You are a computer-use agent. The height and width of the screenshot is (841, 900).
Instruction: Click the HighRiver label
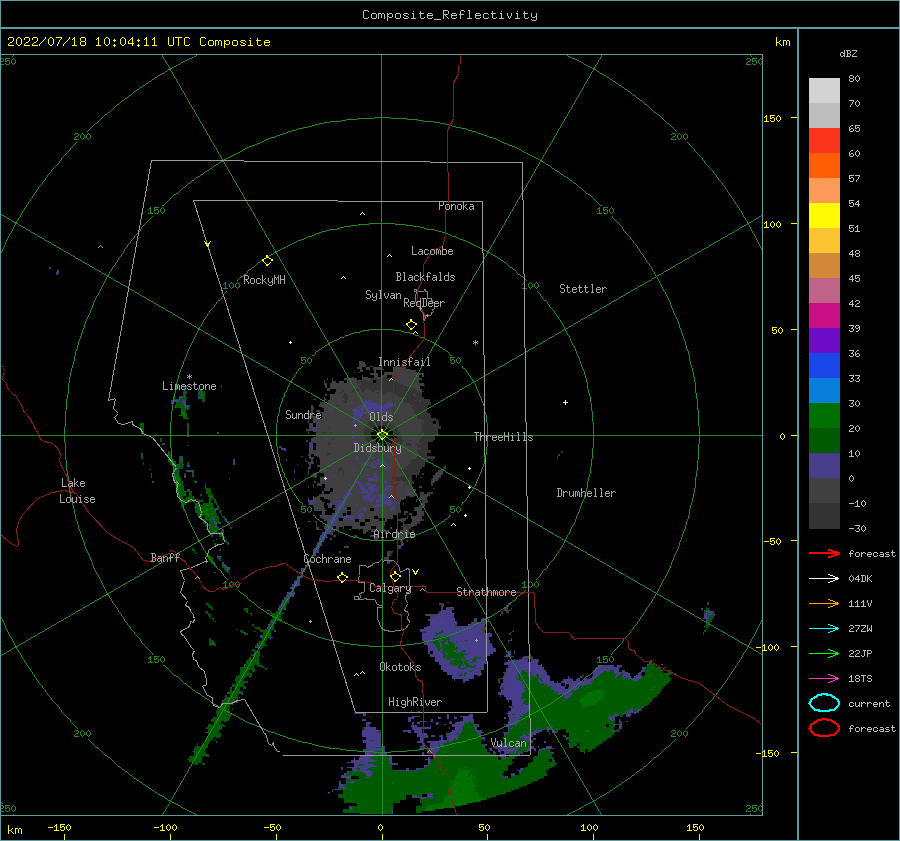pyautogui.click(x=415, y=702)
